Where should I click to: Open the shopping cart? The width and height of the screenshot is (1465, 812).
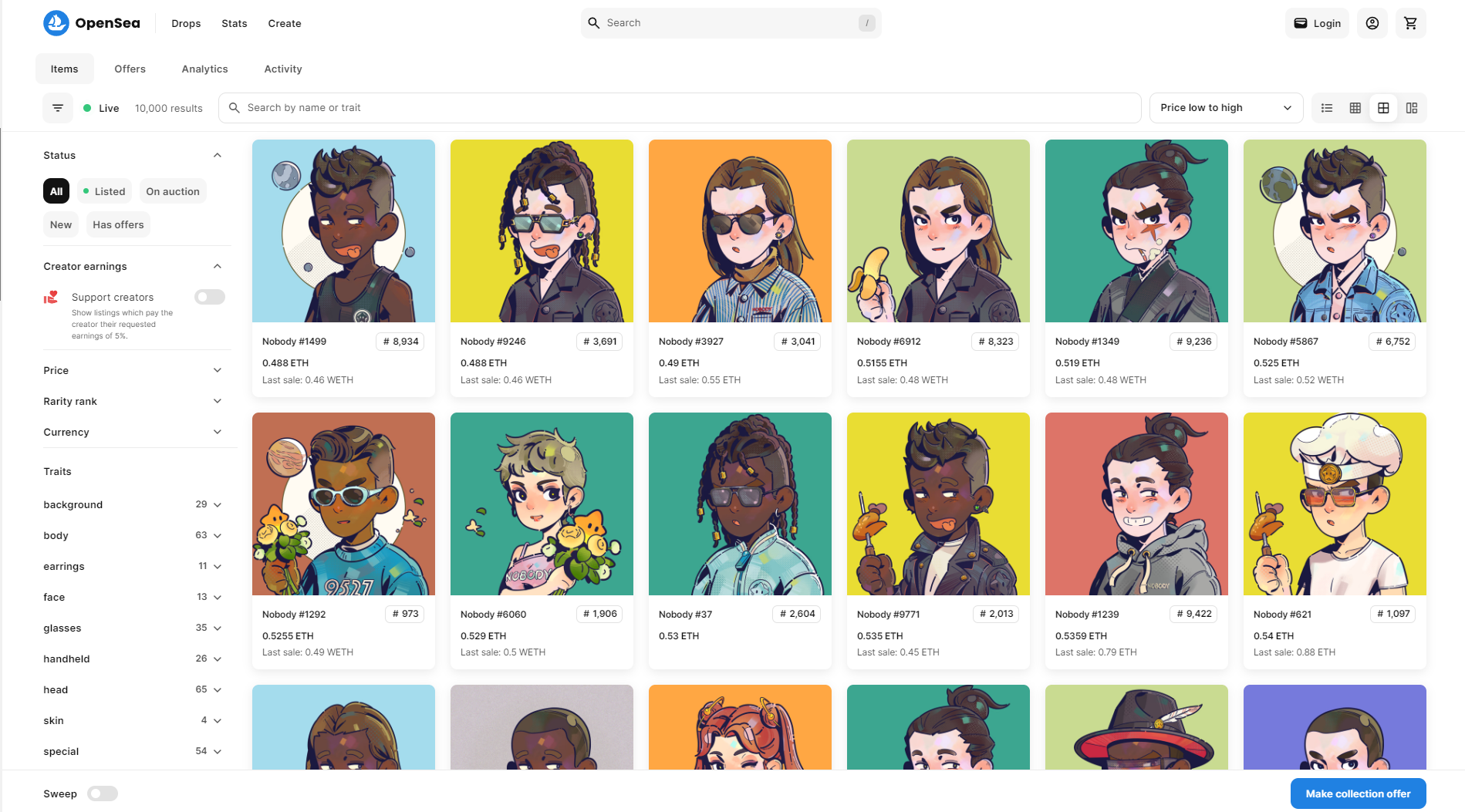click(x=1411, y=23)
